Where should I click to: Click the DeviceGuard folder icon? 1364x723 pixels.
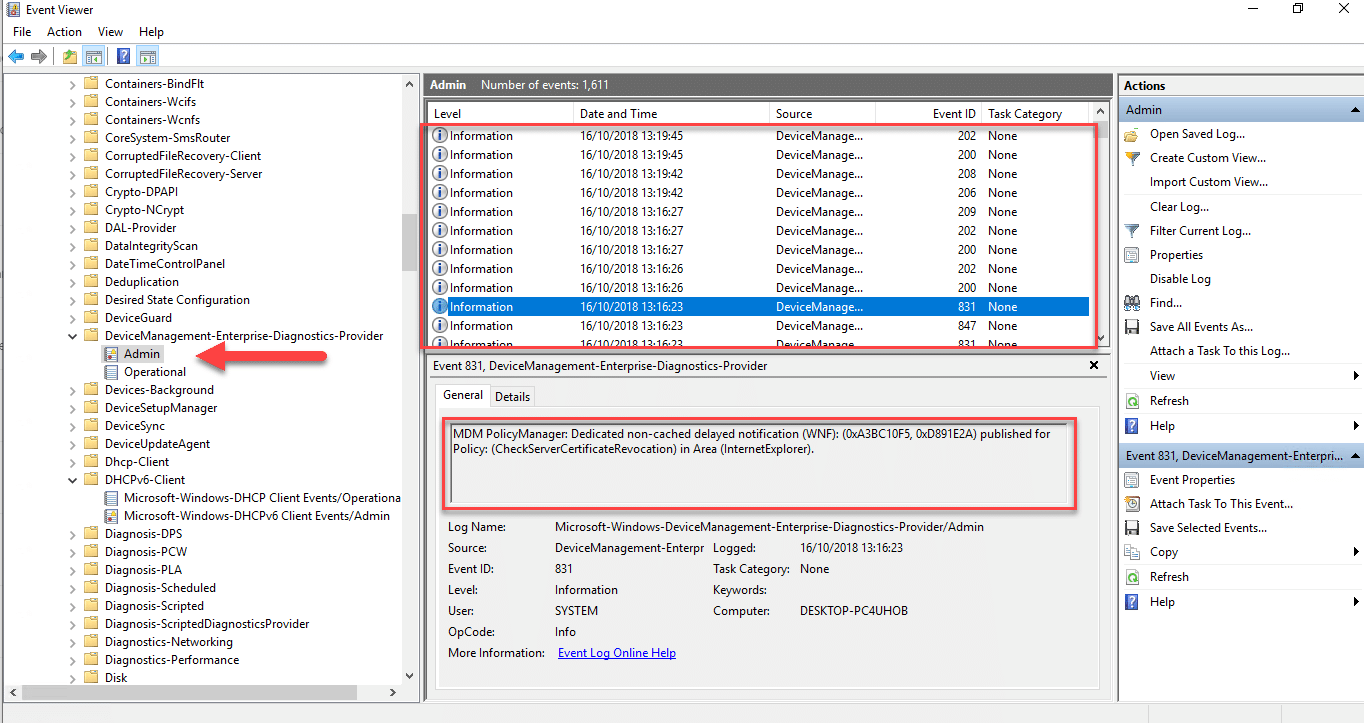pos(91,318)
